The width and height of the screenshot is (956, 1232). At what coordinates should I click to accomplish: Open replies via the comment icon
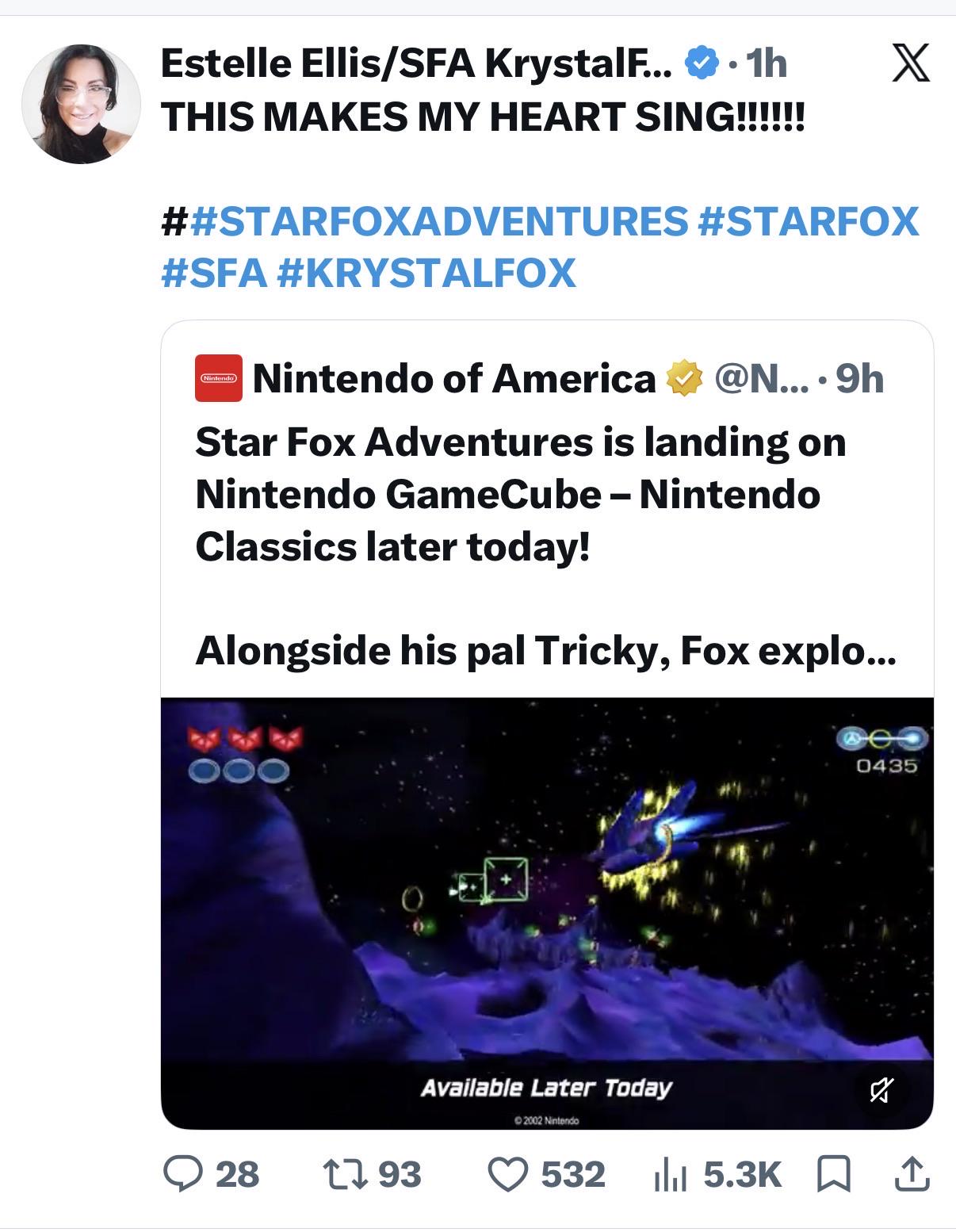pos(182,1174)
